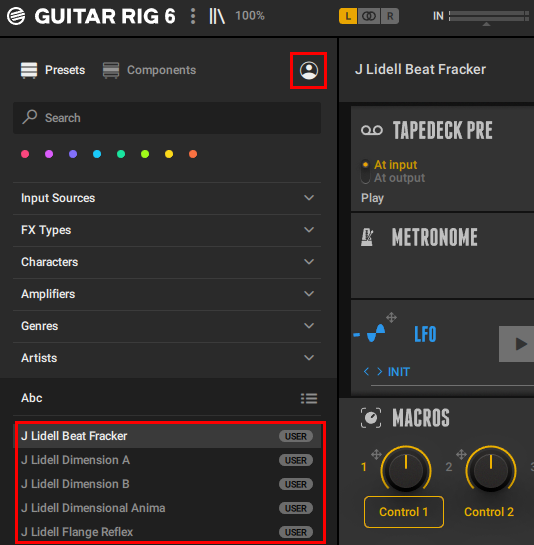Image resolution: width=534 pixels, height=545 pixels.
Task: Go to next LFO preset arrow
Action: tap(380, 372)
